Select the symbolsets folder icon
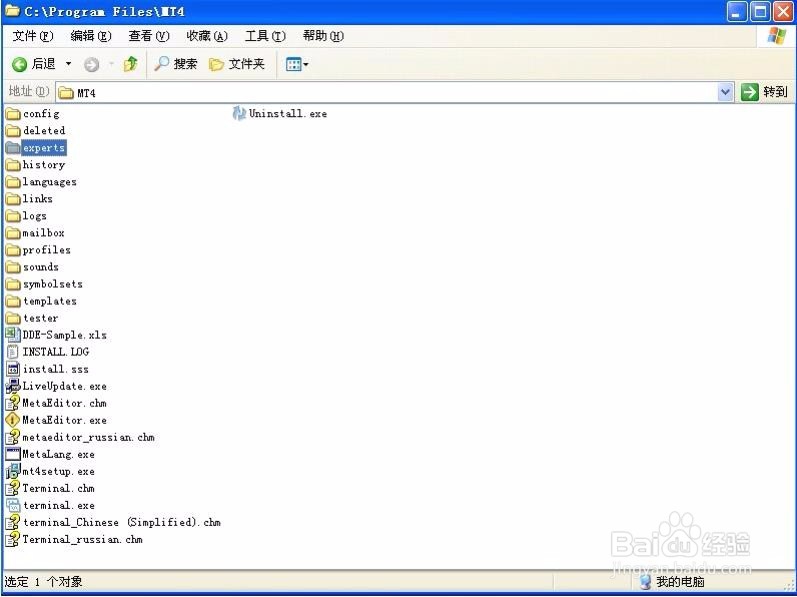 [13, 284]
